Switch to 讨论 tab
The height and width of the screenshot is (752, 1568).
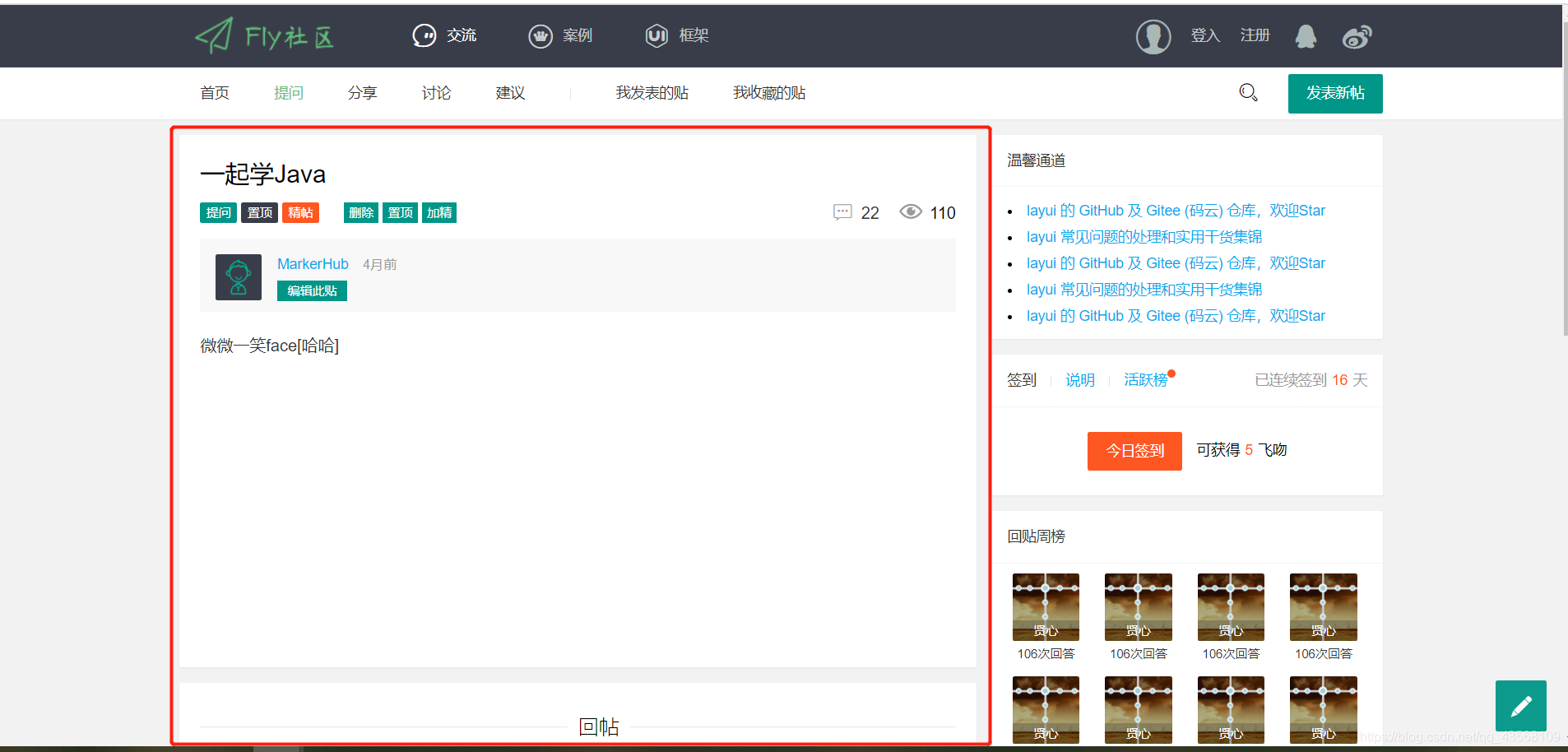437,93
